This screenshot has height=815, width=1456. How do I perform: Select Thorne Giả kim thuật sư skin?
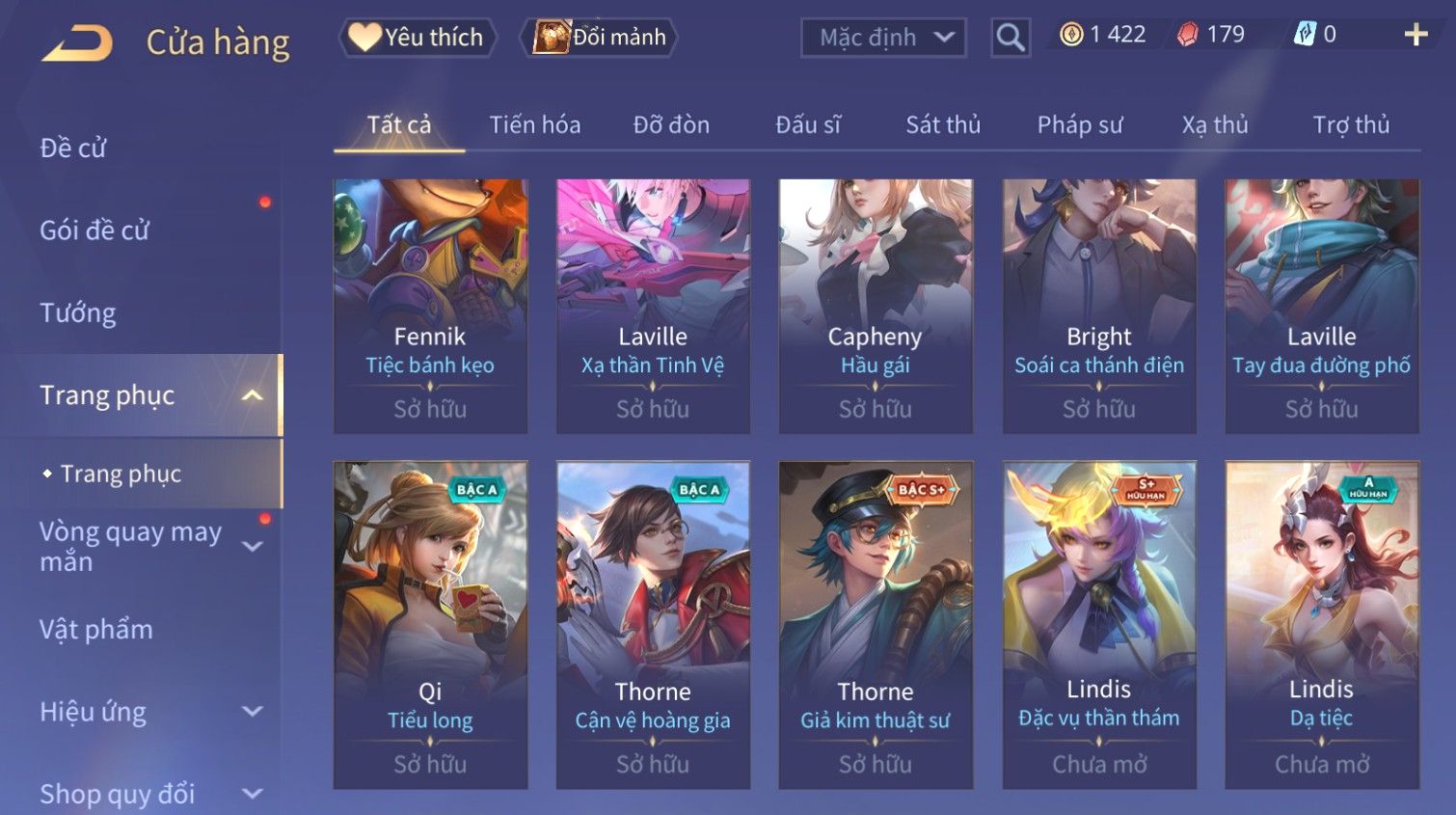[876, 625]
